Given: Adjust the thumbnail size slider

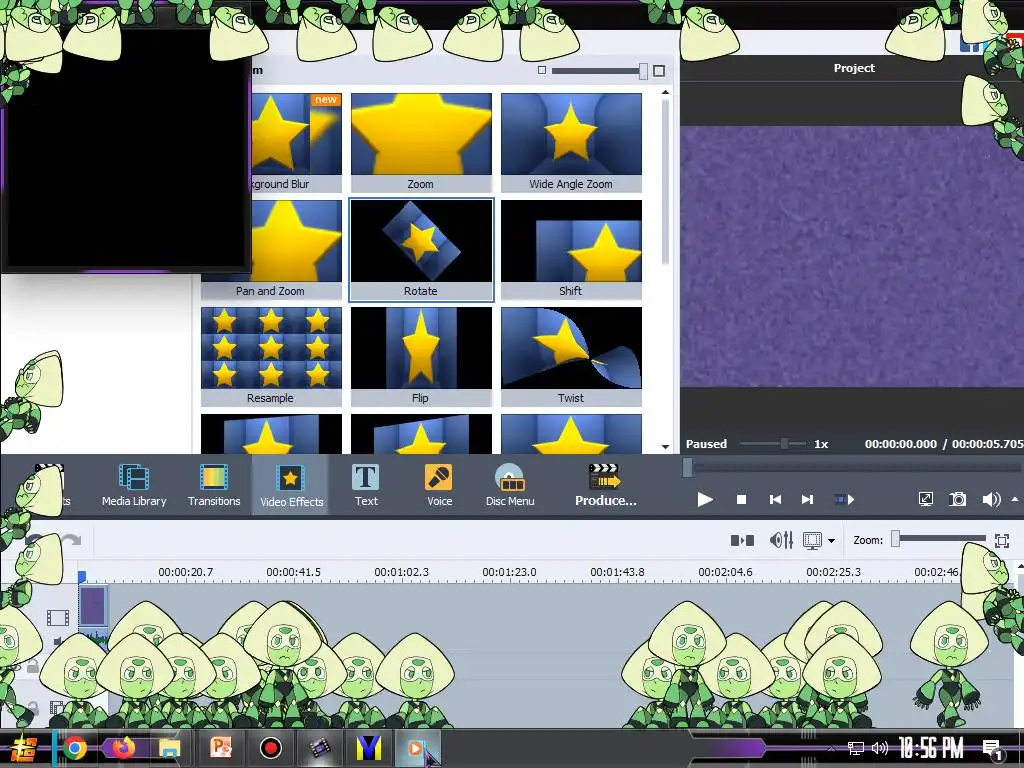Looking at the screenshot, I should (643, 71).
